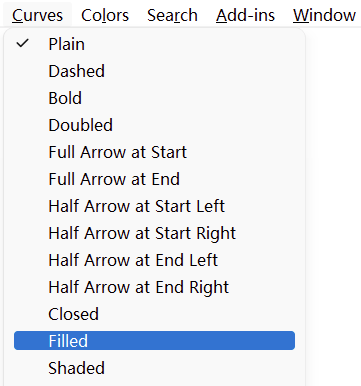Screen dimensions: 361x386
Task: Choose Half Arrow at End Right
Action: (x=154, y=287)
